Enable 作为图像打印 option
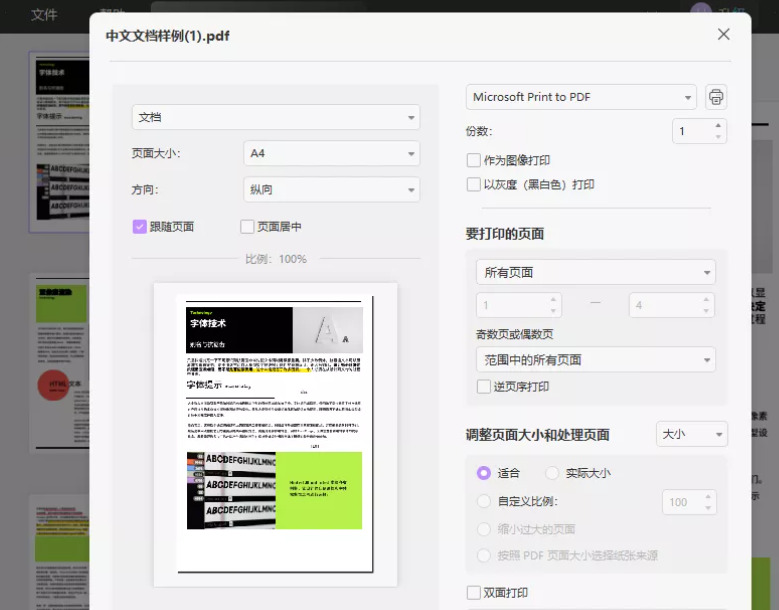 pyautogui.click(x=474, y=160)
